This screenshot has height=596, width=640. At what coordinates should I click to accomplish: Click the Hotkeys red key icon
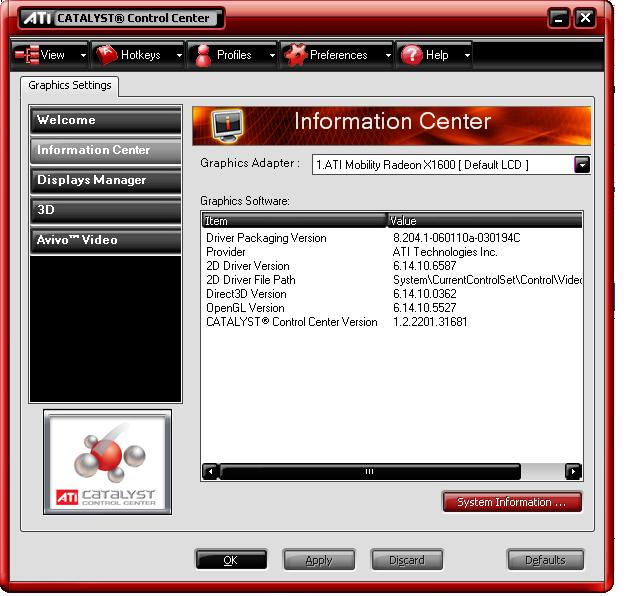(x=106, y=55)
